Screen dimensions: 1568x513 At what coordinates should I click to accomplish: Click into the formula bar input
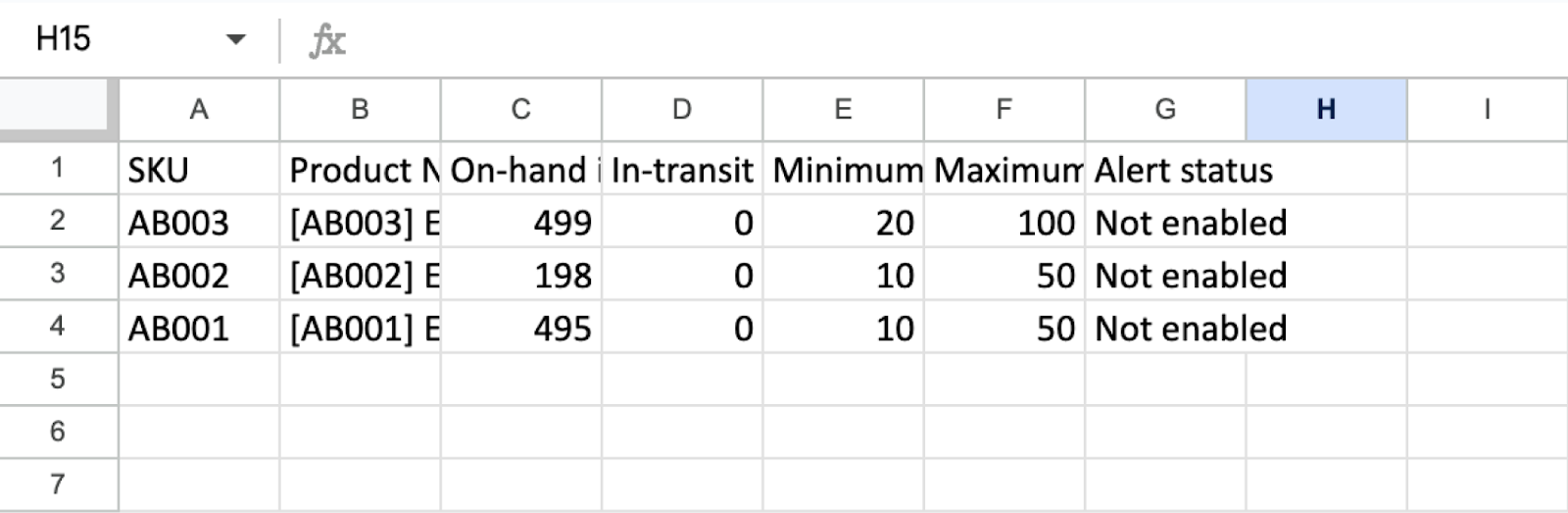tap(882, 40)
